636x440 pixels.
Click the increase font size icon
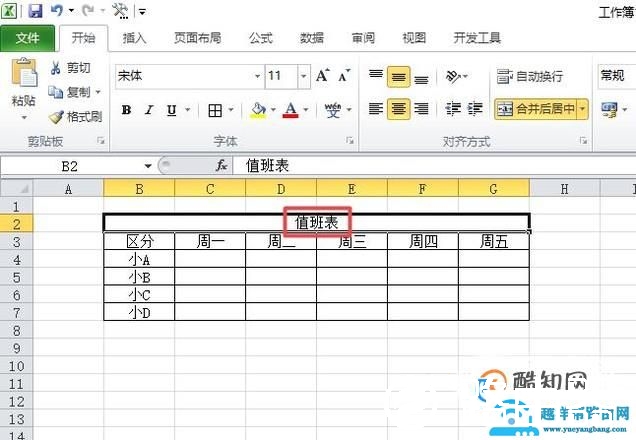[x=322, y=75]
